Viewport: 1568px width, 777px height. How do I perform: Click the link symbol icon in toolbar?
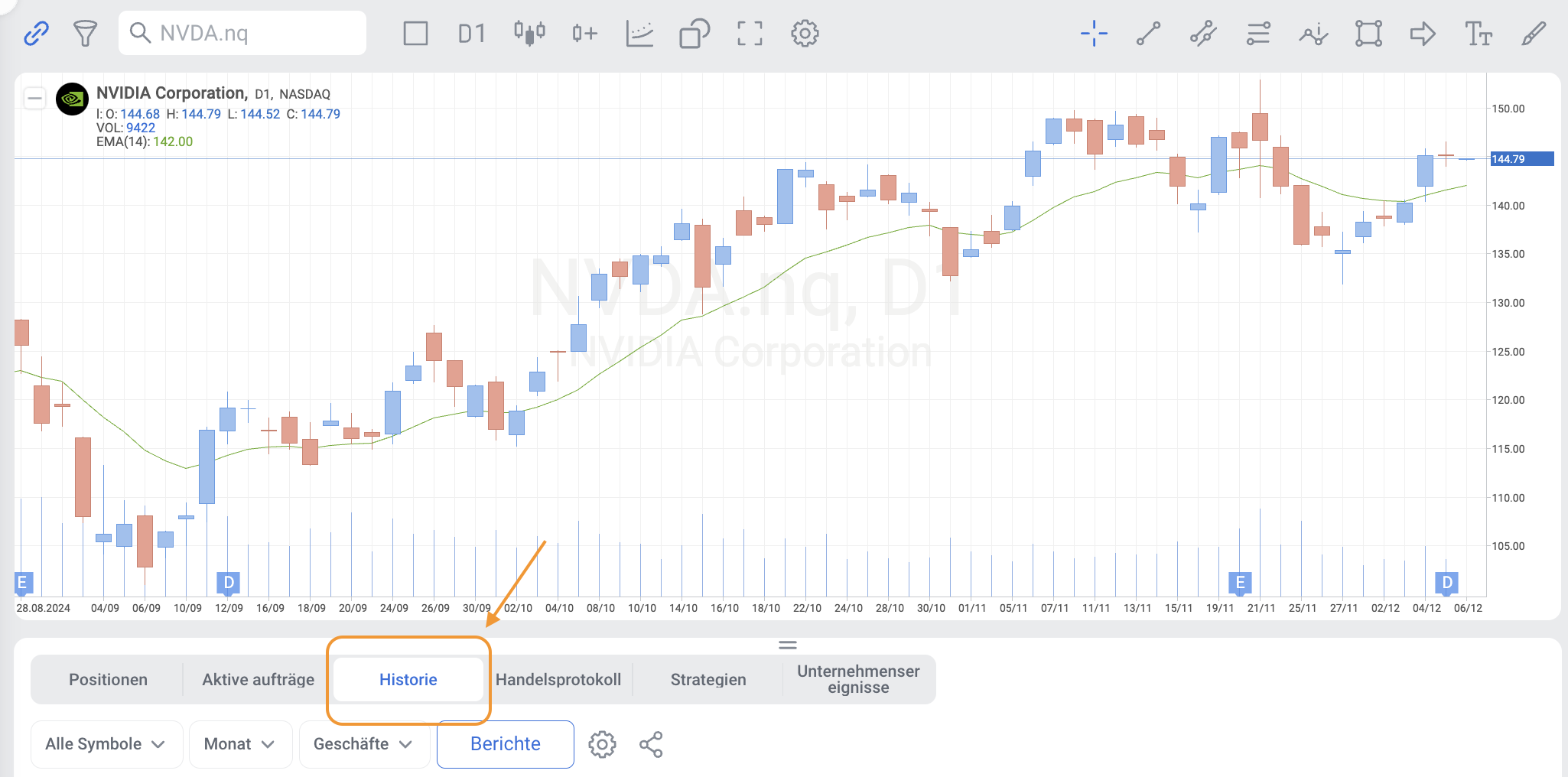click(x=36, y=34)
